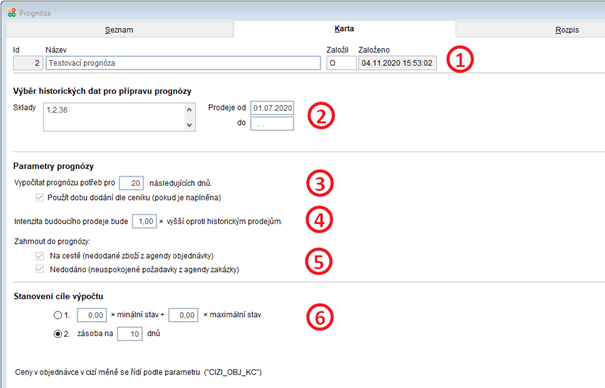Edit the minimální stav multiplier field

point(92,315)
